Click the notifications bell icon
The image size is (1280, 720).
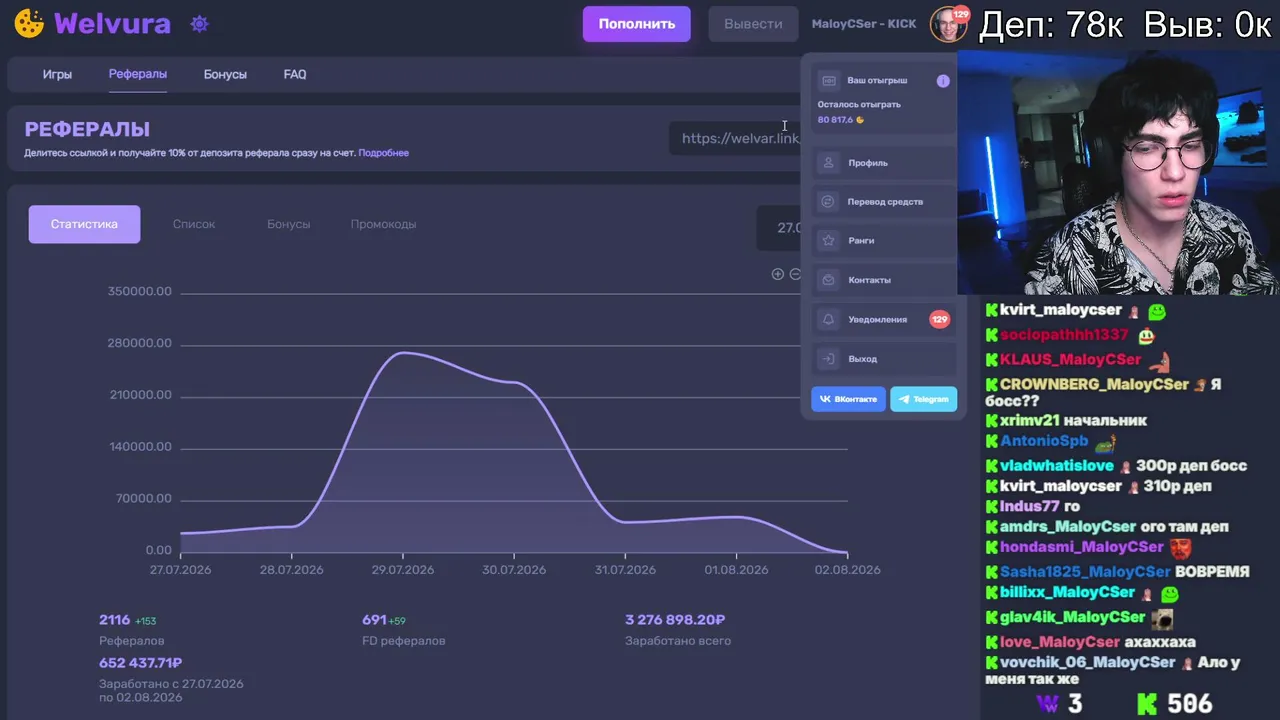[x=828, y=320]
